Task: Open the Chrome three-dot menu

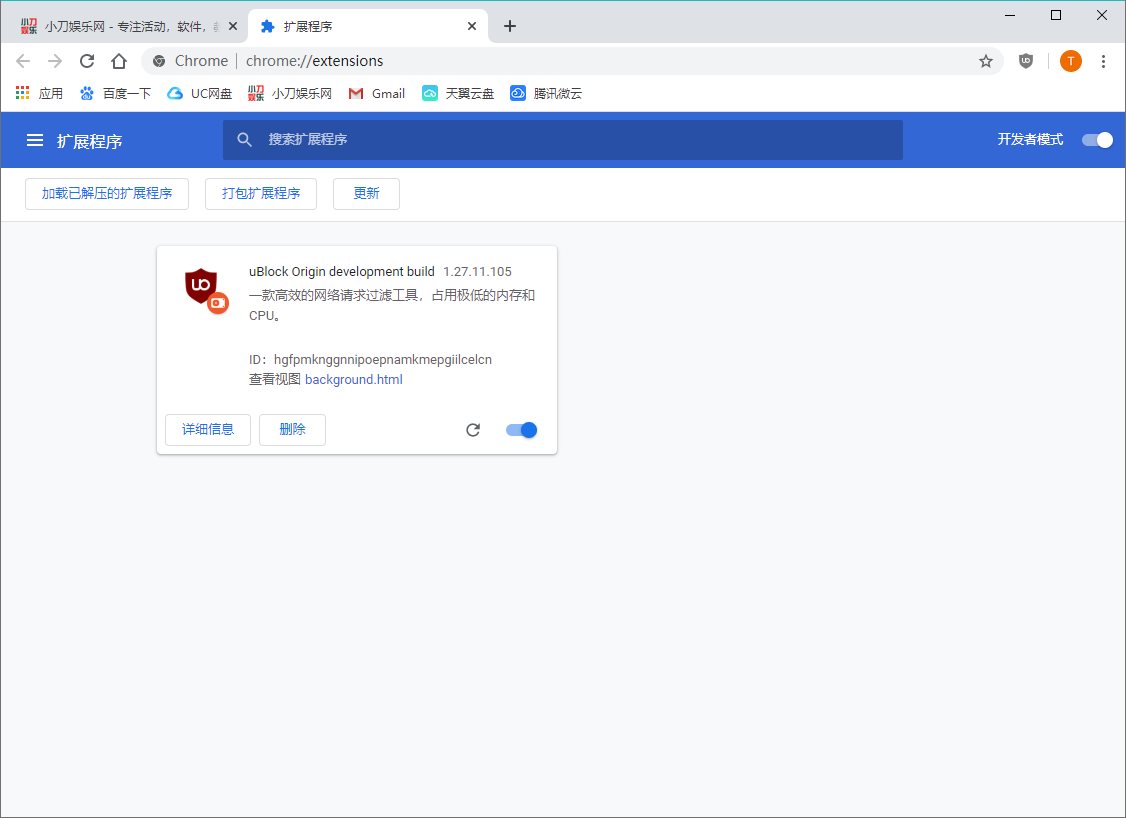Action: (1103, 61)
